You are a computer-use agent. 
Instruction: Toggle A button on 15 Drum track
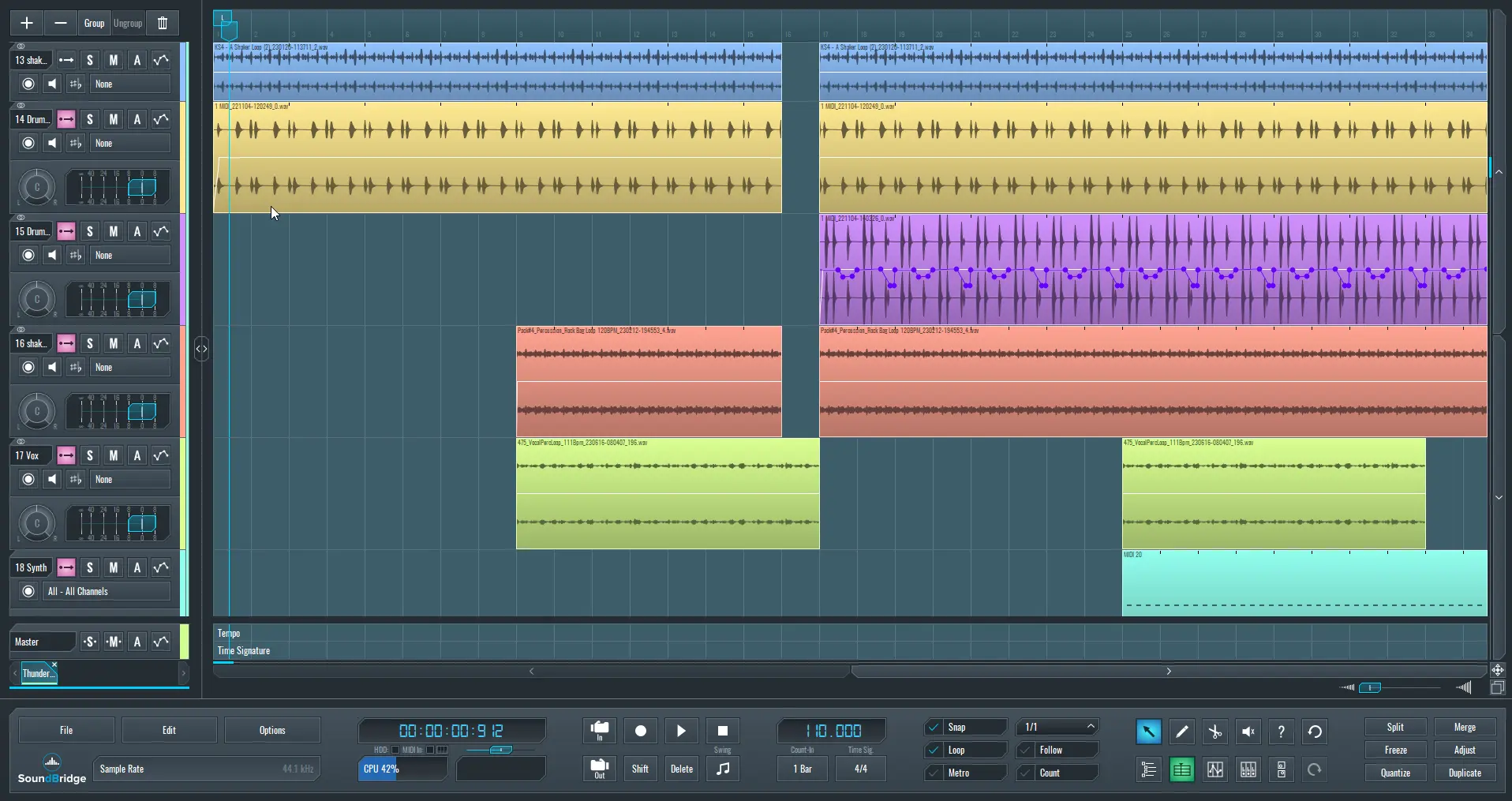[x=137, y=231]
